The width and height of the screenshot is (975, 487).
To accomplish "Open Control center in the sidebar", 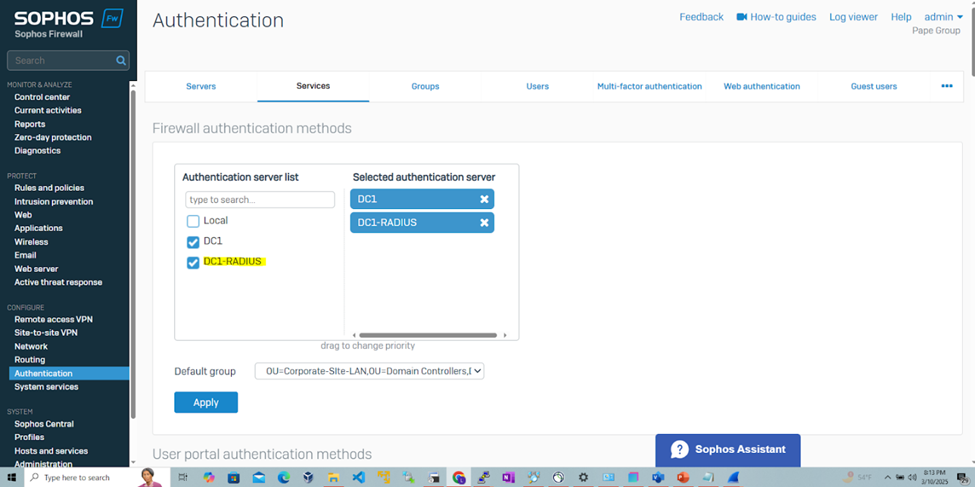I will [x=42, y=97].
